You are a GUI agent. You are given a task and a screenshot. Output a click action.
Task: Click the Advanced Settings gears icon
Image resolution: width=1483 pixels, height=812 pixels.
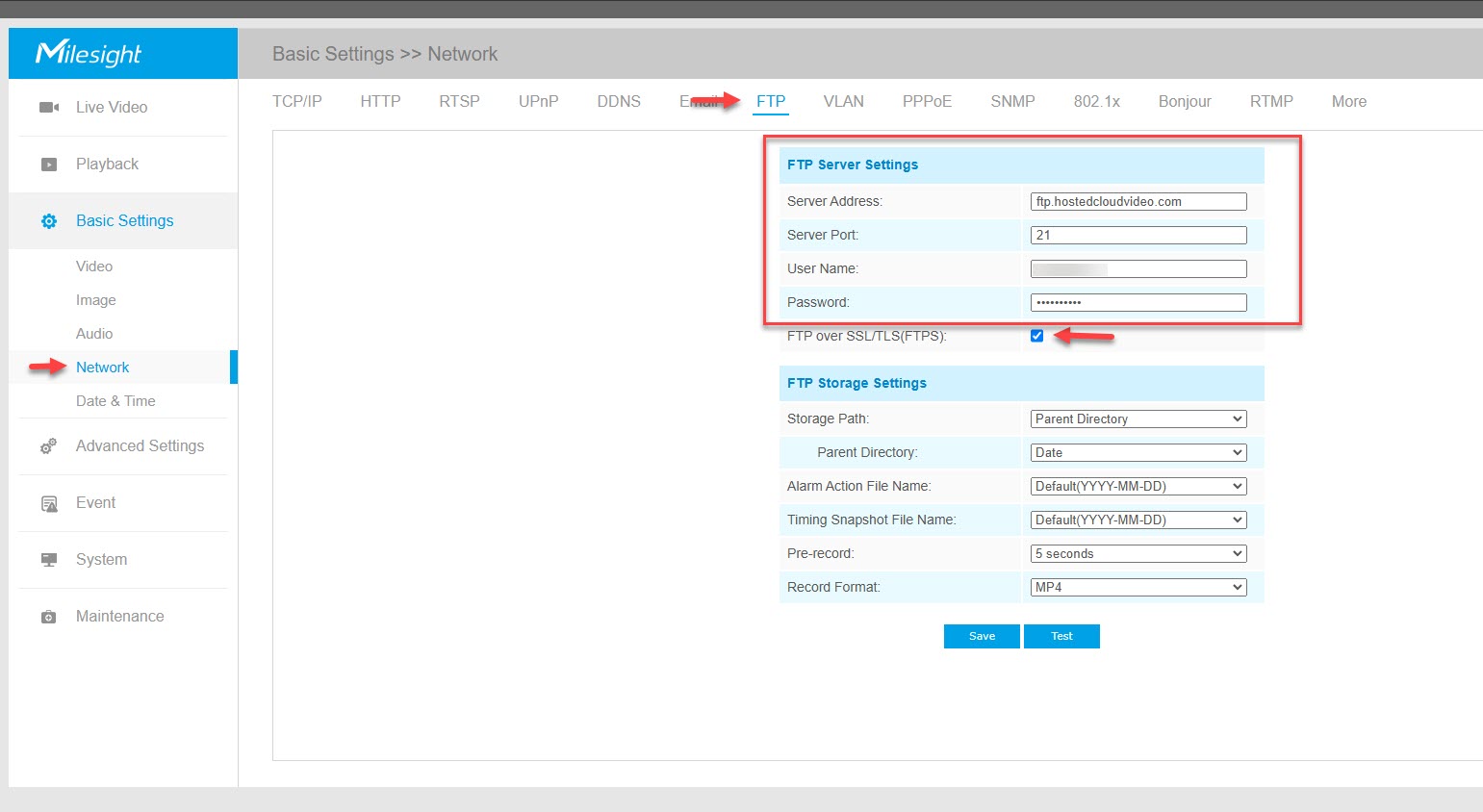tap(48, 446)
